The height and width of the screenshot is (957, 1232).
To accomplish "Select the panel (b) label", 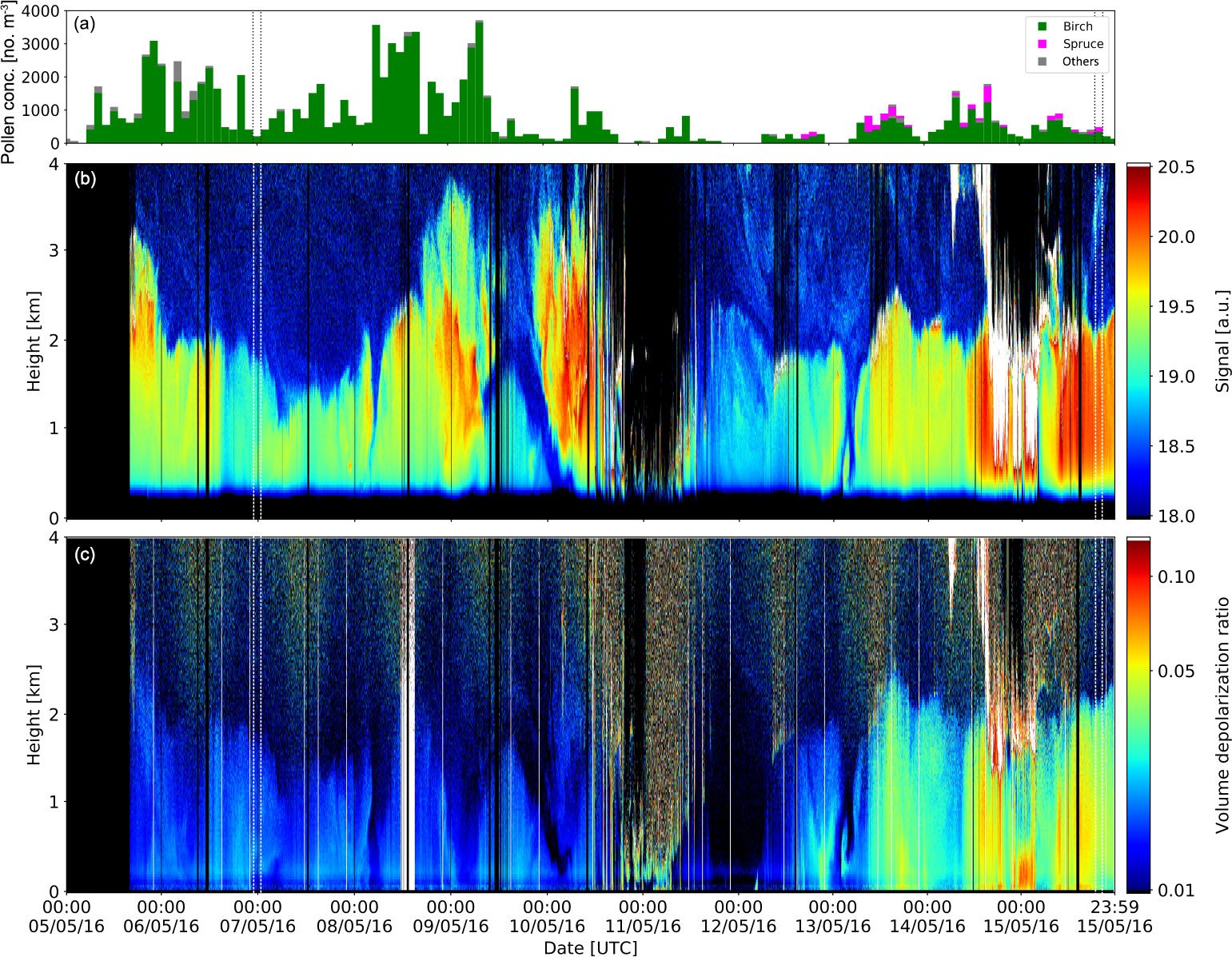I will tap(85, 178).
